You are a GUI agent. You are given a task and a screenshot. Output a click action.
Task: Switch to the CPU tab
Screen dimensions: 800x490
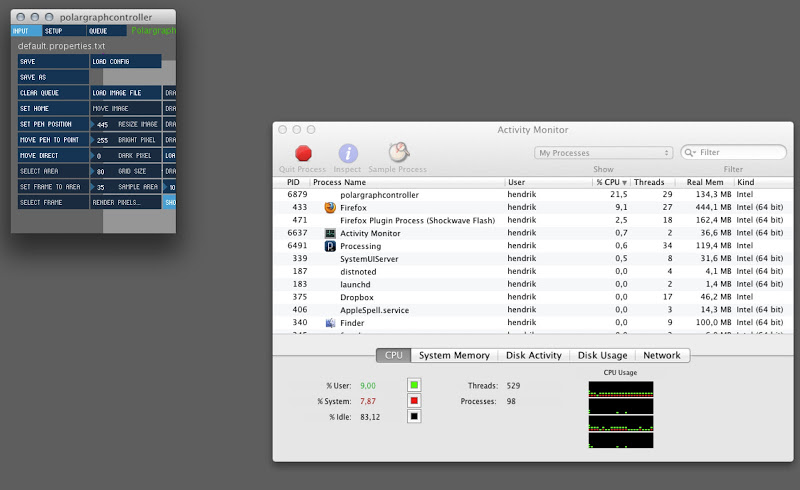tap(393, 355)
